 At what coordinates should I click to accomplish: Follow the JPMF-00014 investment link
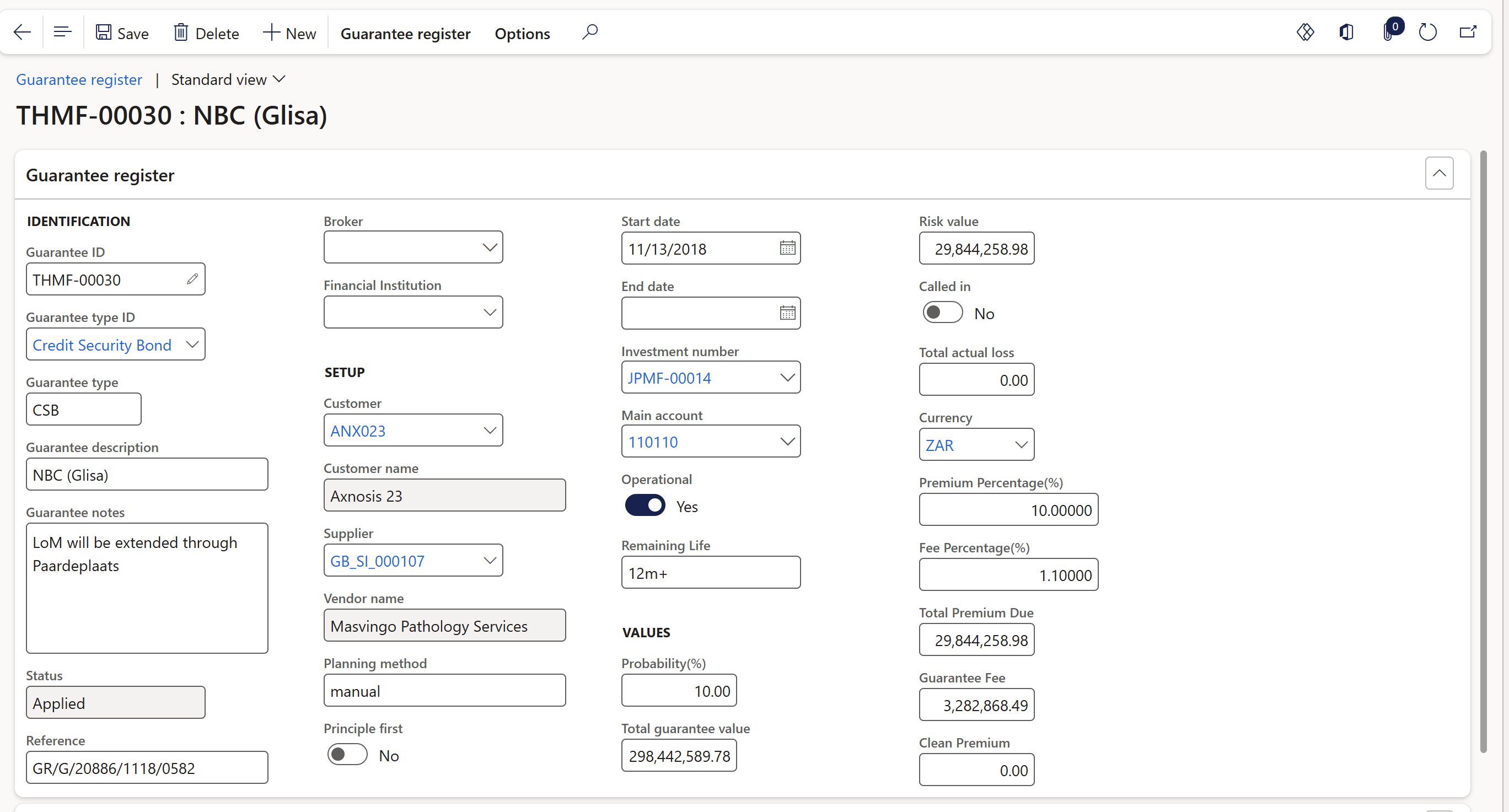pos(669,379)
